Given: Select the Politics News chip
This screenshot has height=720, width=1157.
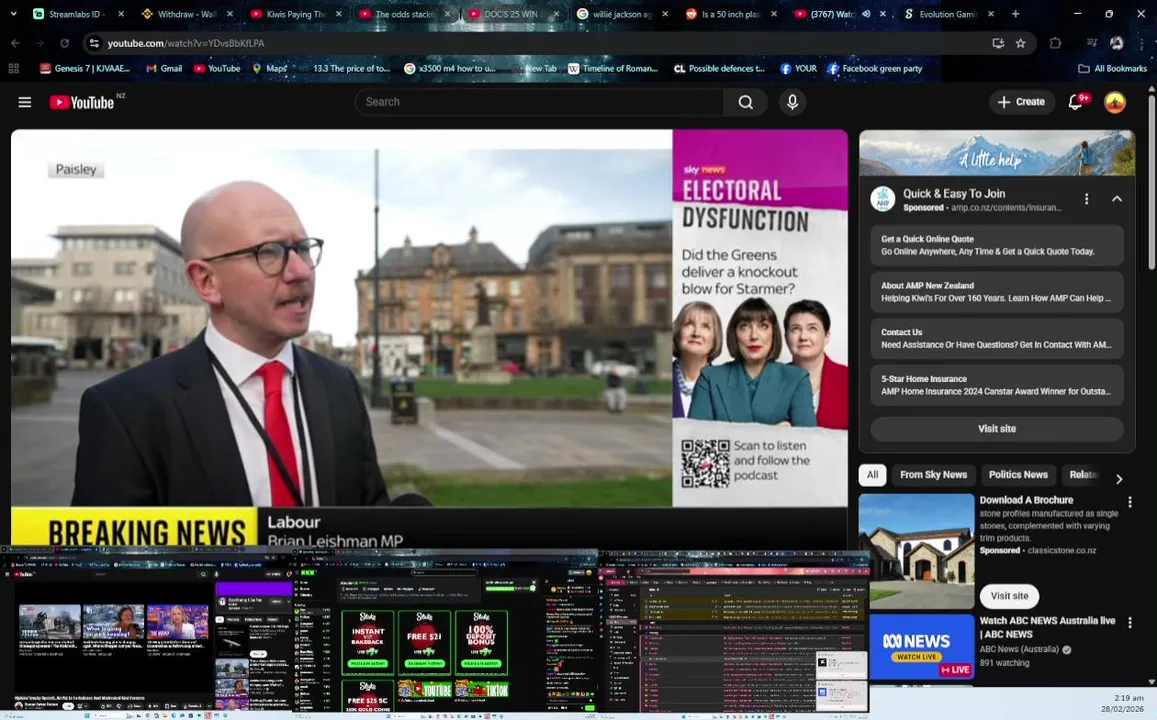Looking at the screenshot, I should 1018,475.
